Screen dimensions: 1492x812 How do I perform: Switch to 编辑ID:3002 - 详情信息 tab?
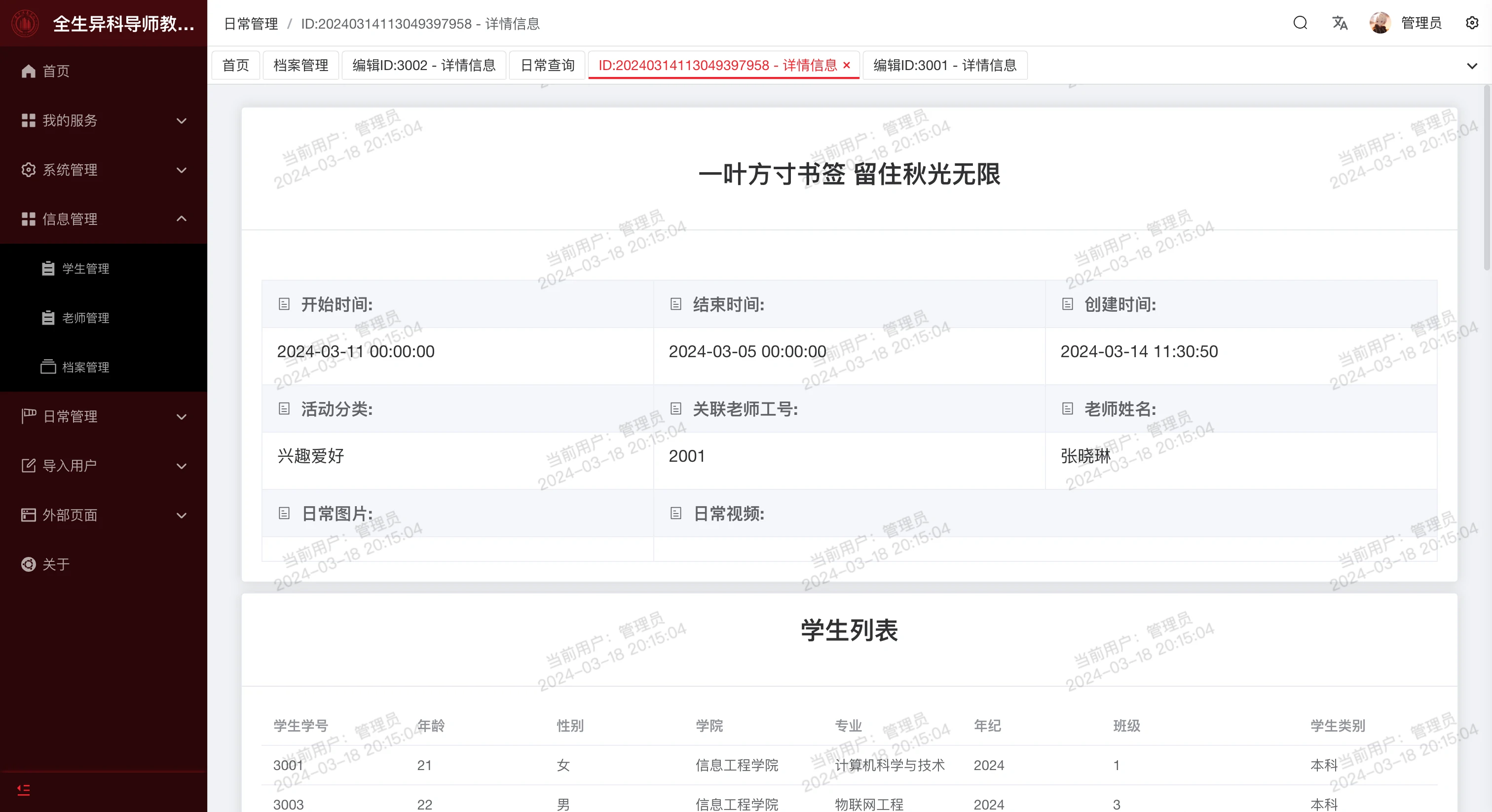point(423,66)
